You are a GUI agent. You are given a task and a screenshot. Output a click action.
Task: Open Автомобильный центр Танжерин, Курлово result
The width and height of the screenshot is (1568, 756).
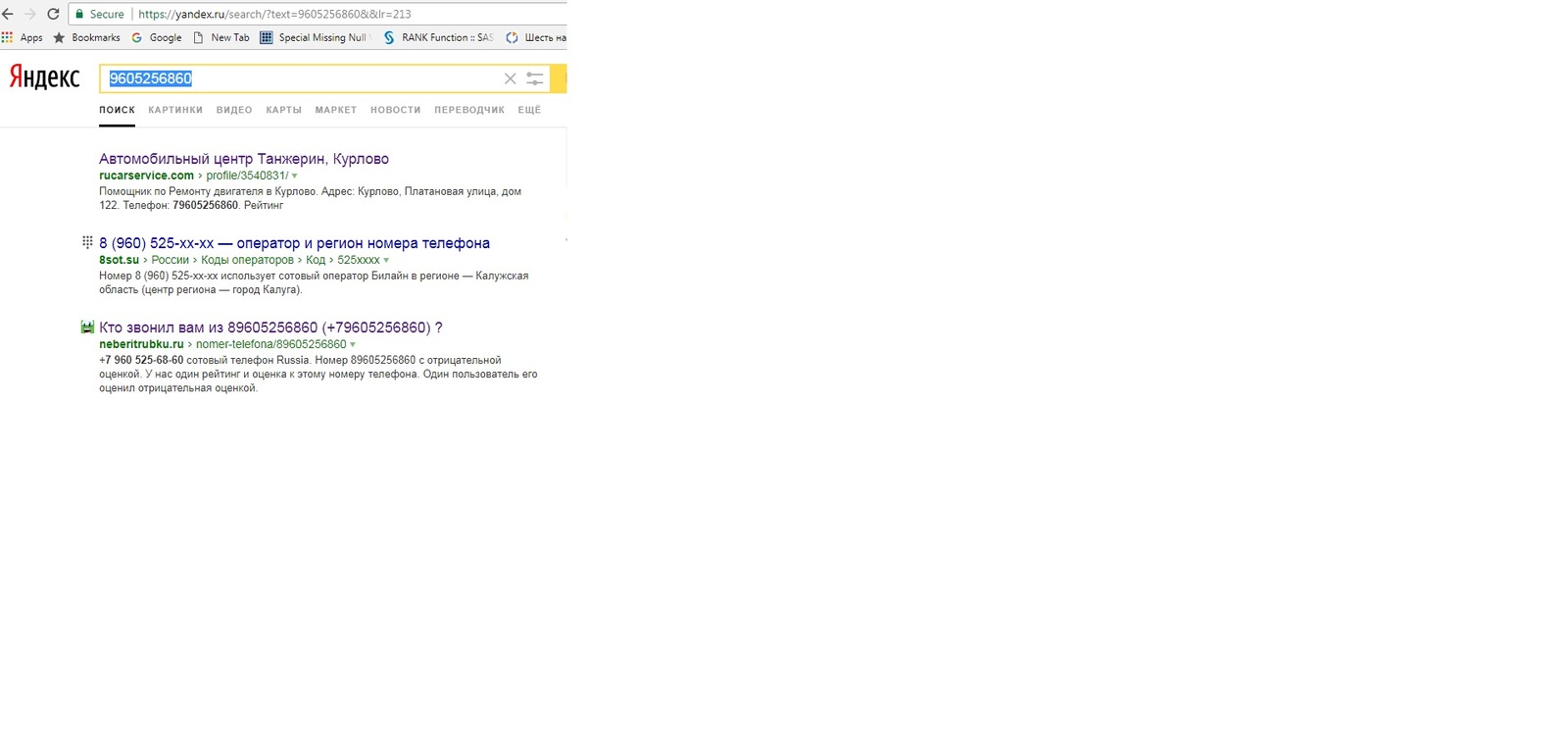[x=244, y=159]
